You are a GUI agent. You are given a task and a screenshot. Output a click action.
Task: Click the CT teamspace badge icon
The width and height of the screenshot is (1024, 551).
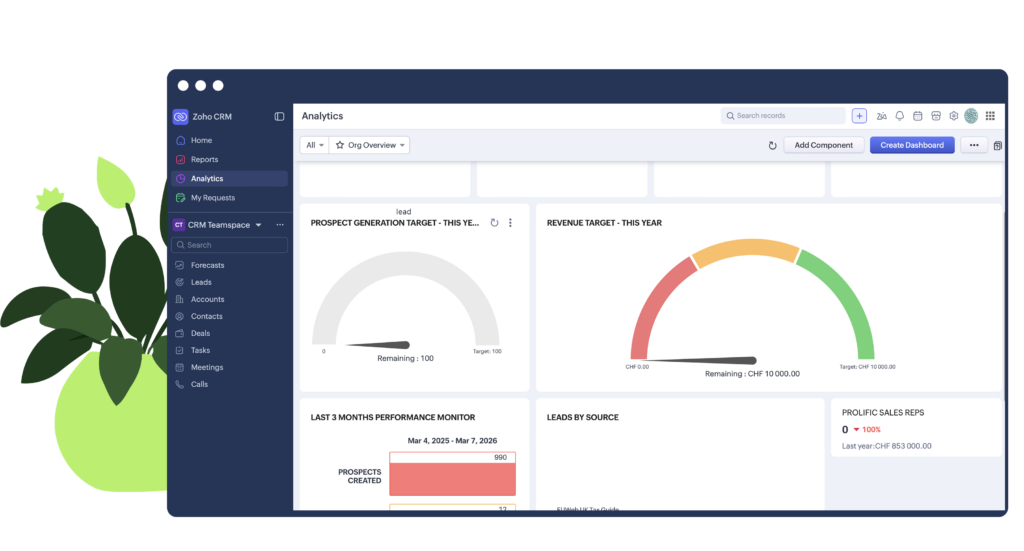click(x=178, y=225)
